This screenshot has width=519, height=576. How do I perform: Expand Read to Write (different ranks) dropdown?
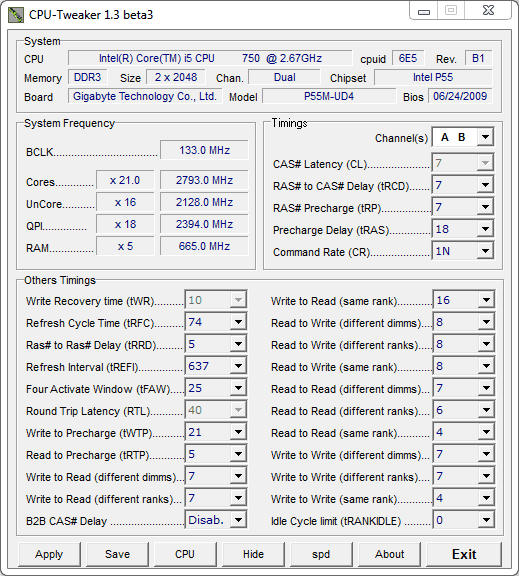(x=486, y=344)
